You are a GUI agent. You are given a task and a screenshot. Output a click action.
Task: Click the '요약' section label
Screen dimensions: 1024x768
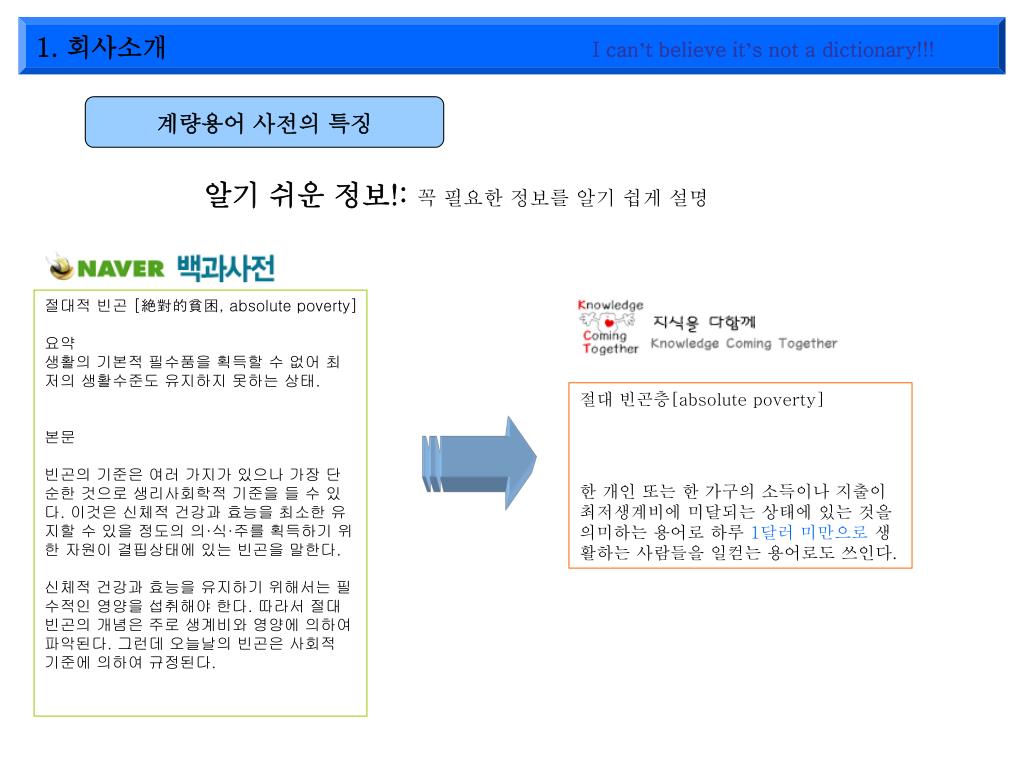click(59, 343)
